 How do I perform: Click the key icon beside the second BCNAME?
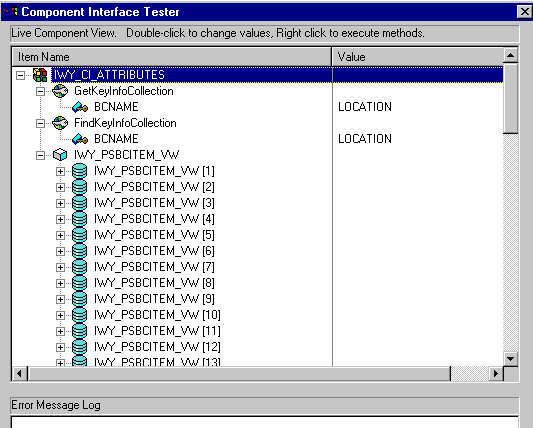[80, 139]
